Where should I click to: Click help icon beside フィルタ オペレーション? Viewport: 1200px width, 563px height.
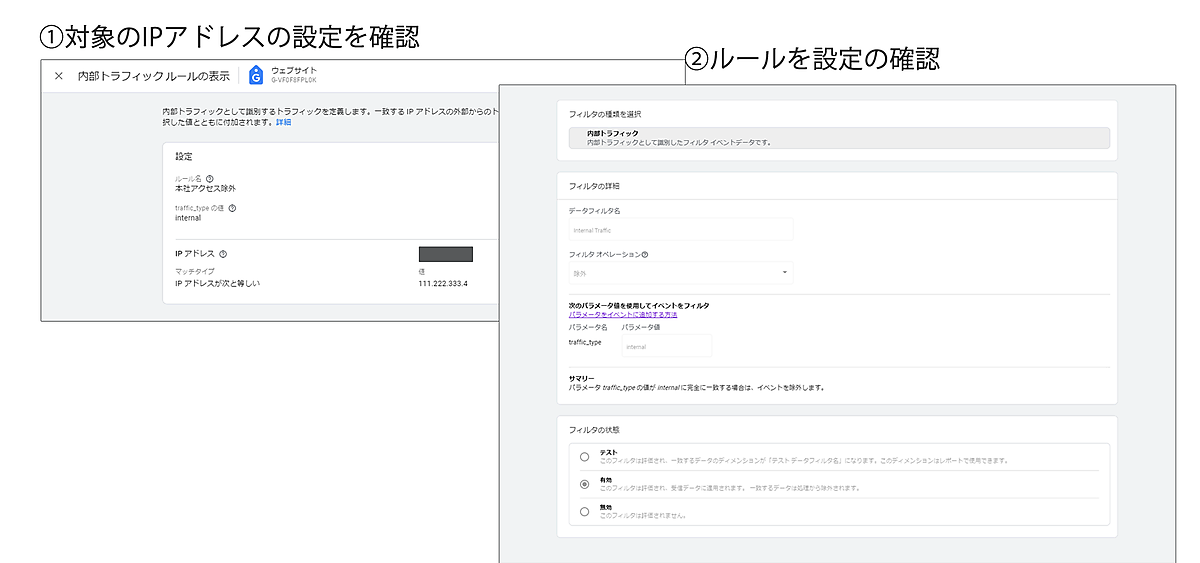(x=645, y=255)
